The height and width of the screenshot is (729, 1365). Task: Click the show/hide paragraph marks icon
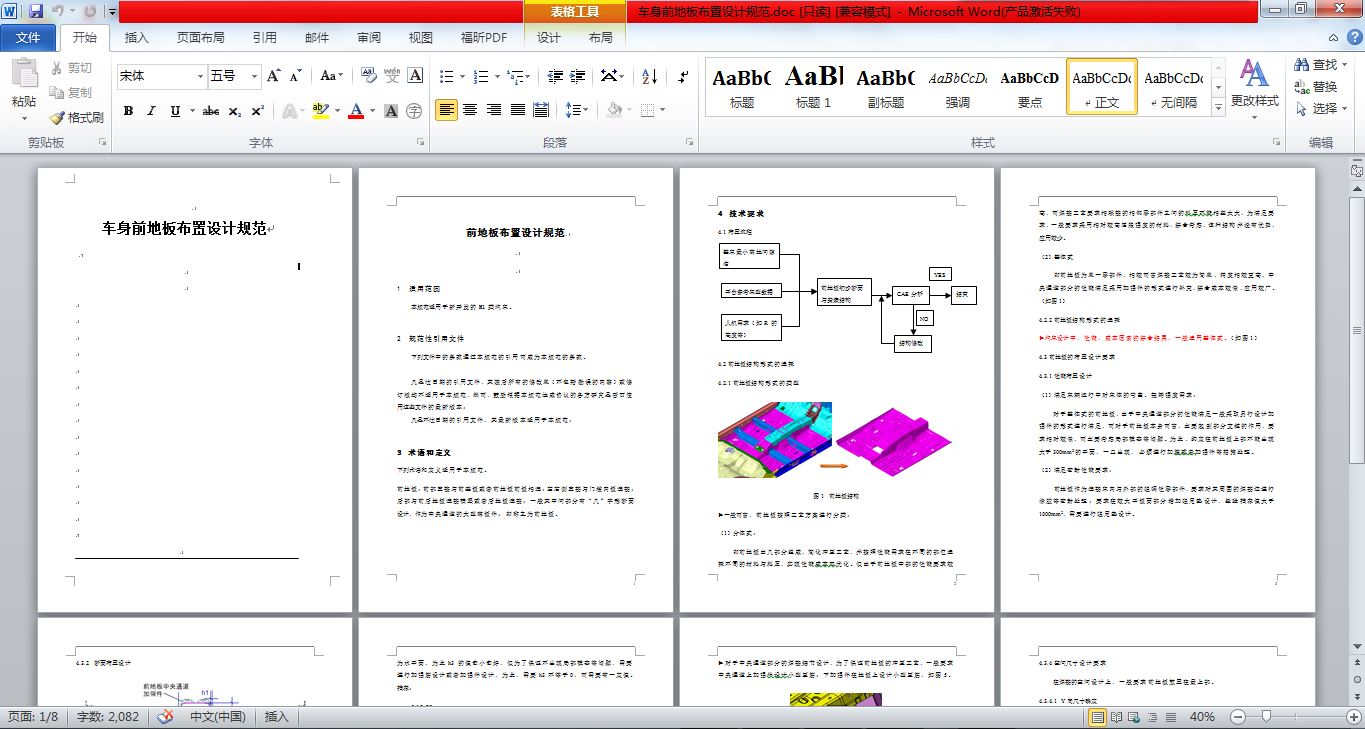click(683, 77)
